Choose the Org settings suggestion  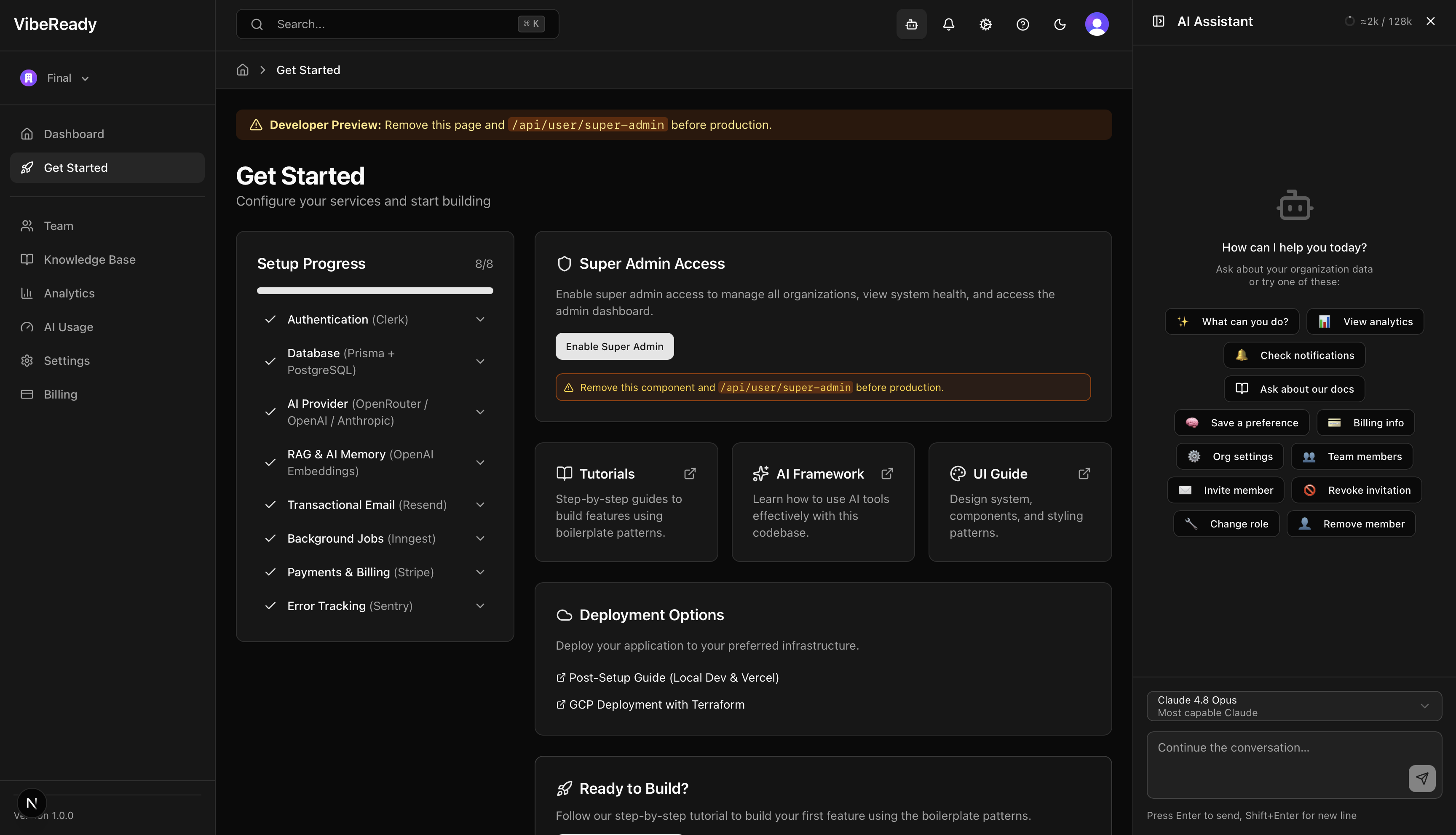coord(1229,457)
